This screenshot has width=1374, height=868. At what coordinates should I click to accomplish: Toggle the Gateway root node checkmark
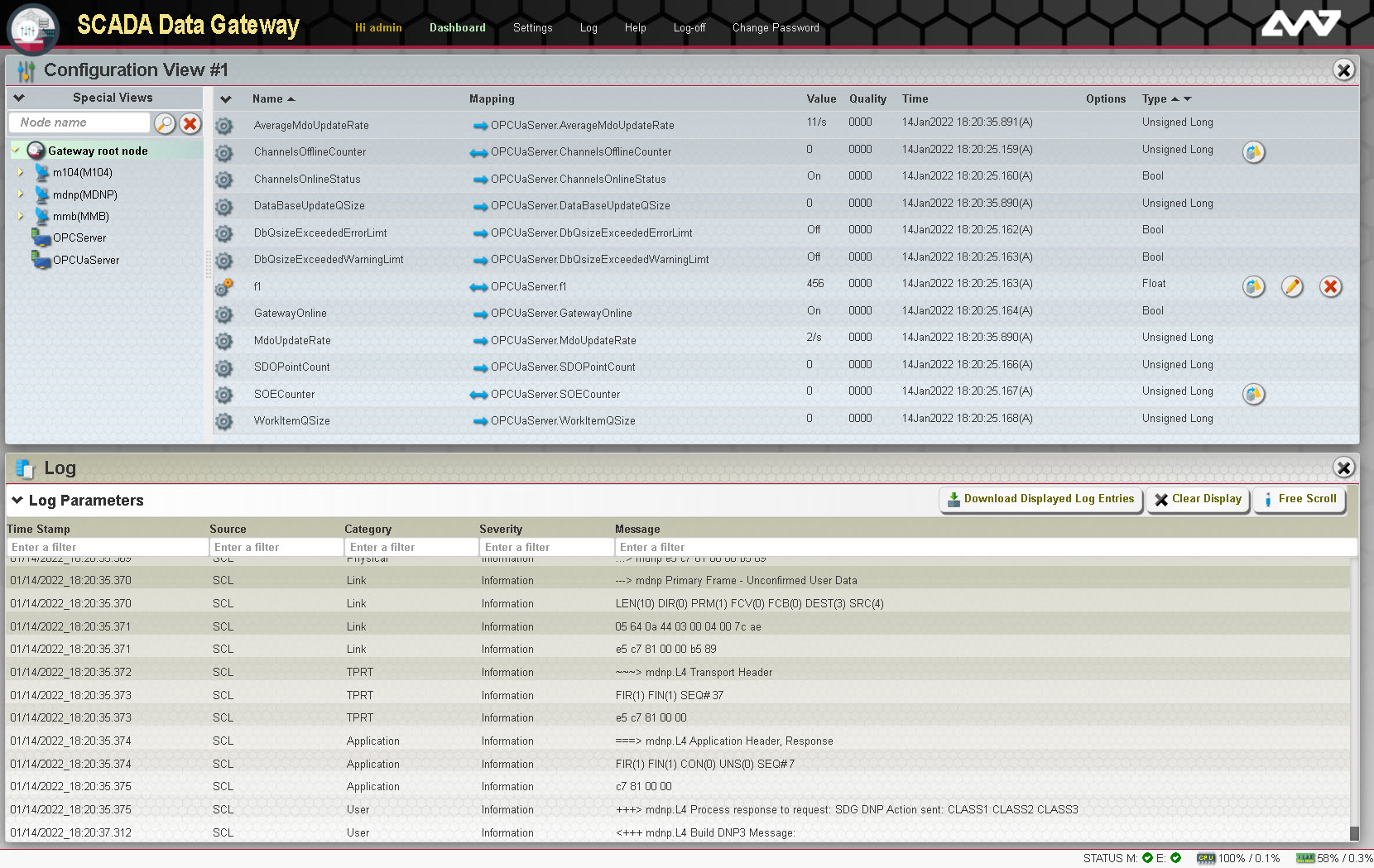coord(16,151)
